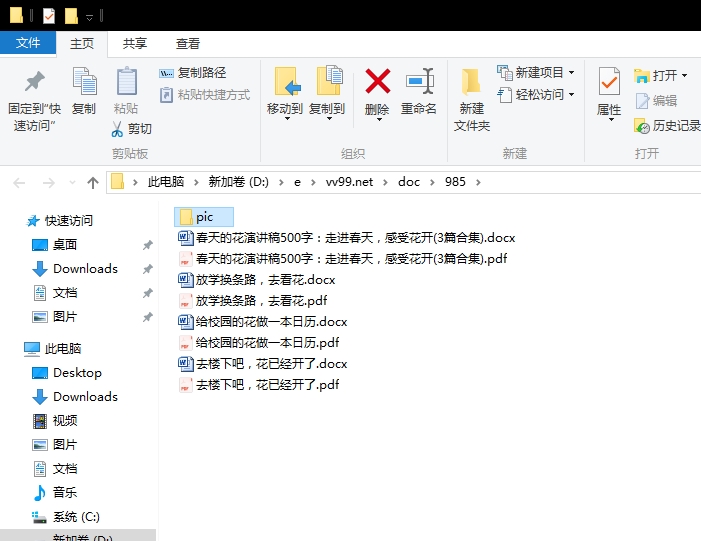Open Downloads under 此电脑
The width and height of the screenshot is (701, 541).
point(75,397)
